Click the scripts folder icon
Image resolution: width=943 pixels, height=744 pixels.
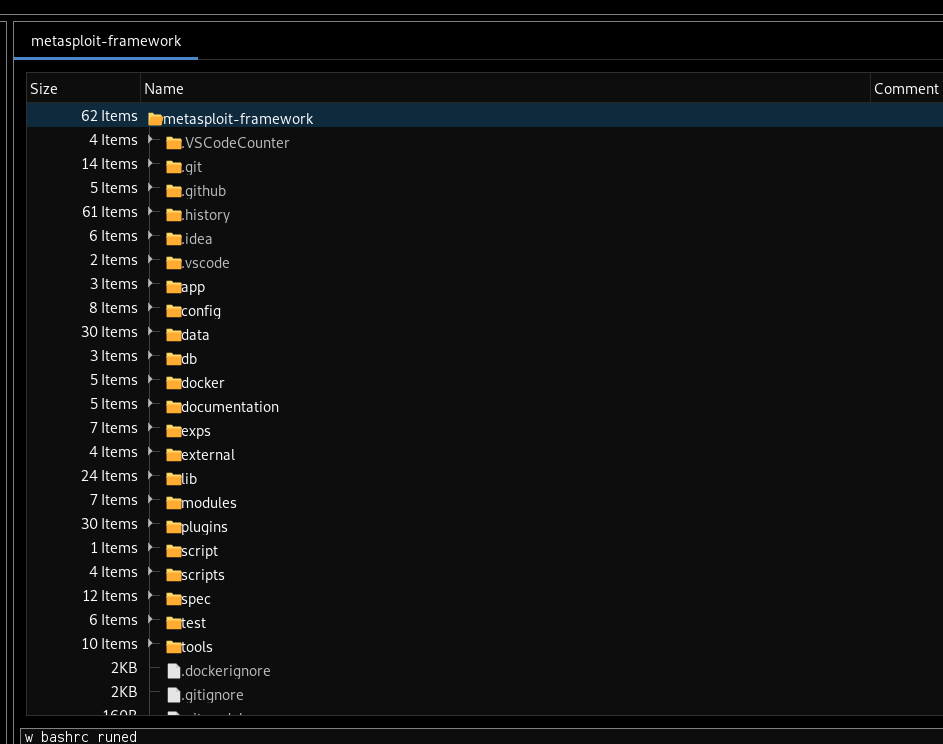(x=174, y=575)
